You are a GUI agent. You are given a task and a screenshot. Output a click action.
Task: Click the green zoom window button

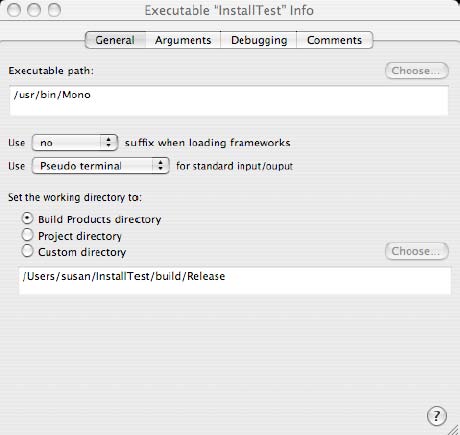click(54, 10)
